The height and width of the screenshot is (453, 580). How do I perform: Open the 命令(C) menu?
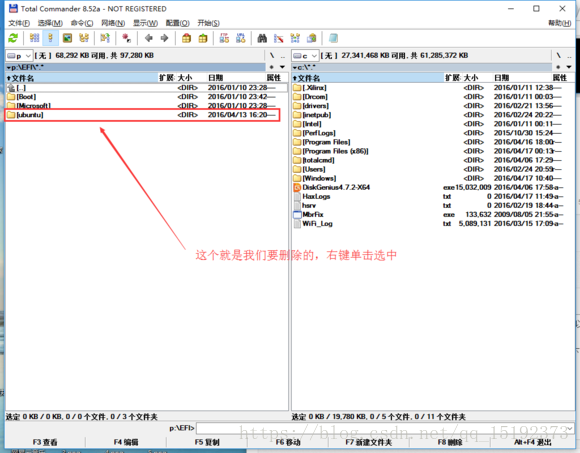82,23
